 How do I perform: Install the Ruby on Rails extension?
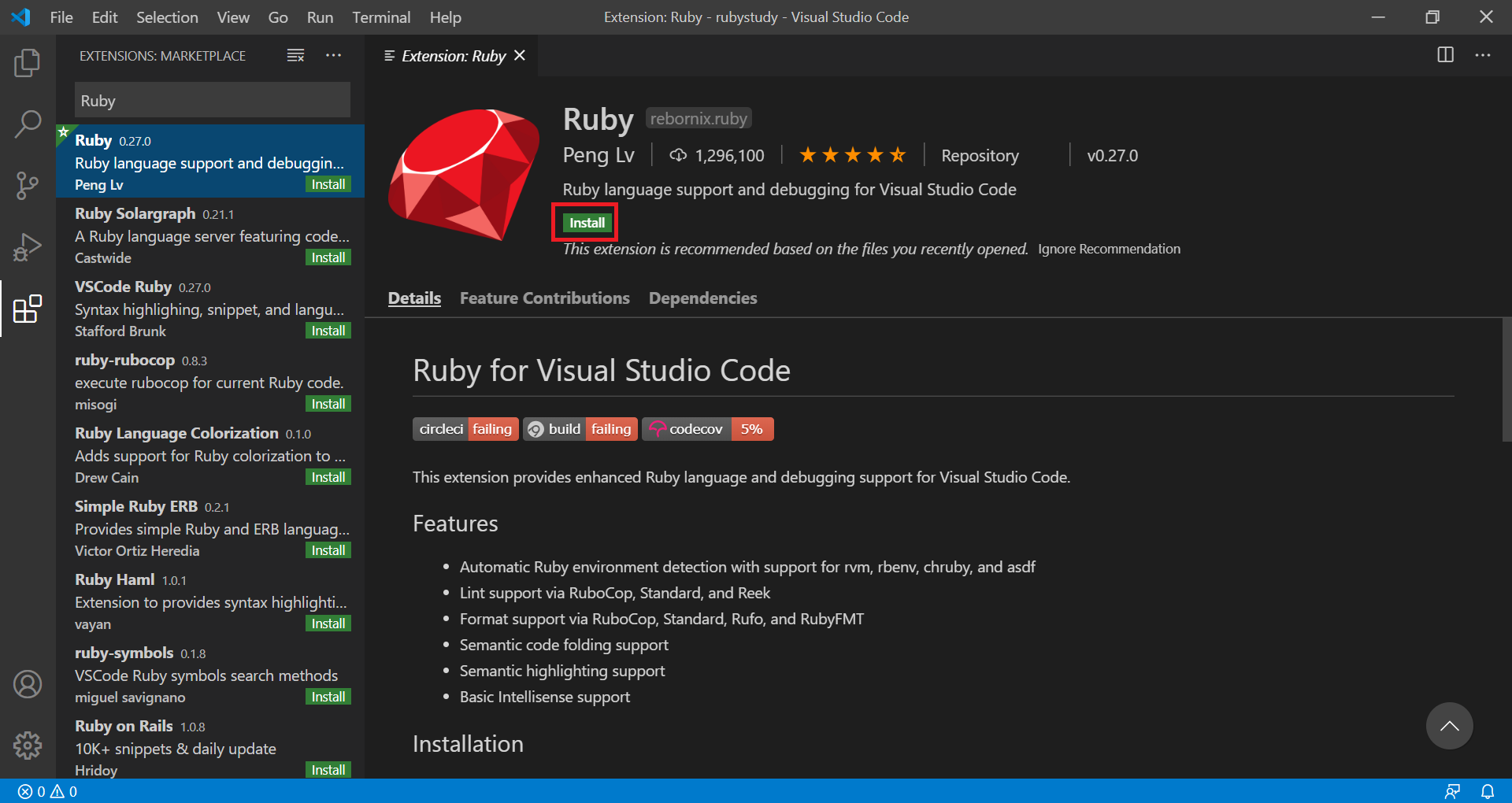[x=328, y=770]
